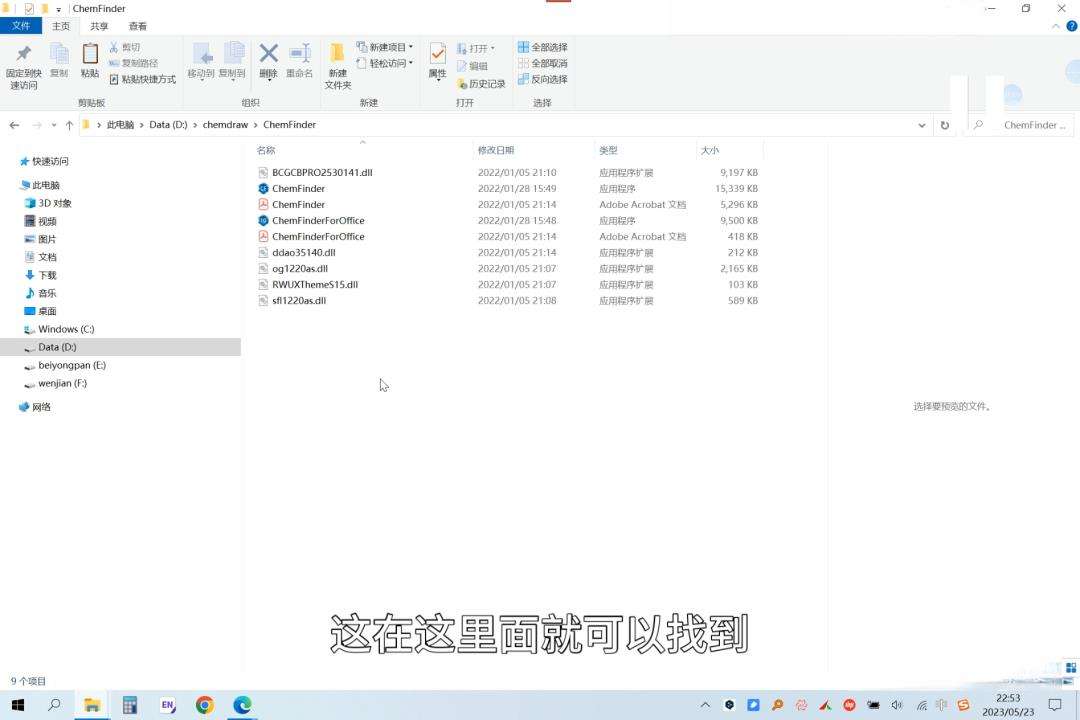Open recent locations dropdown arrow
The height and width of the screenshot is (720, 1080).
tap(54, 125)
